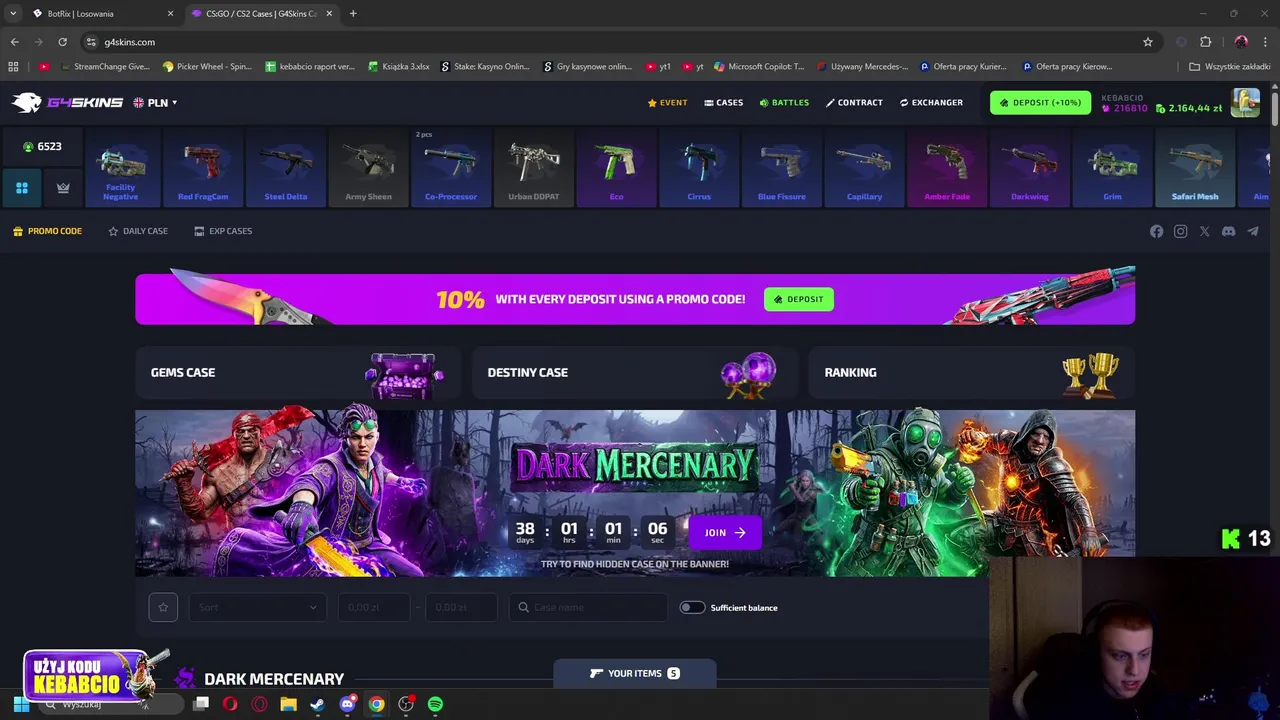Toggle the favorites star filter
The image size is (1280, 720).
163,607
